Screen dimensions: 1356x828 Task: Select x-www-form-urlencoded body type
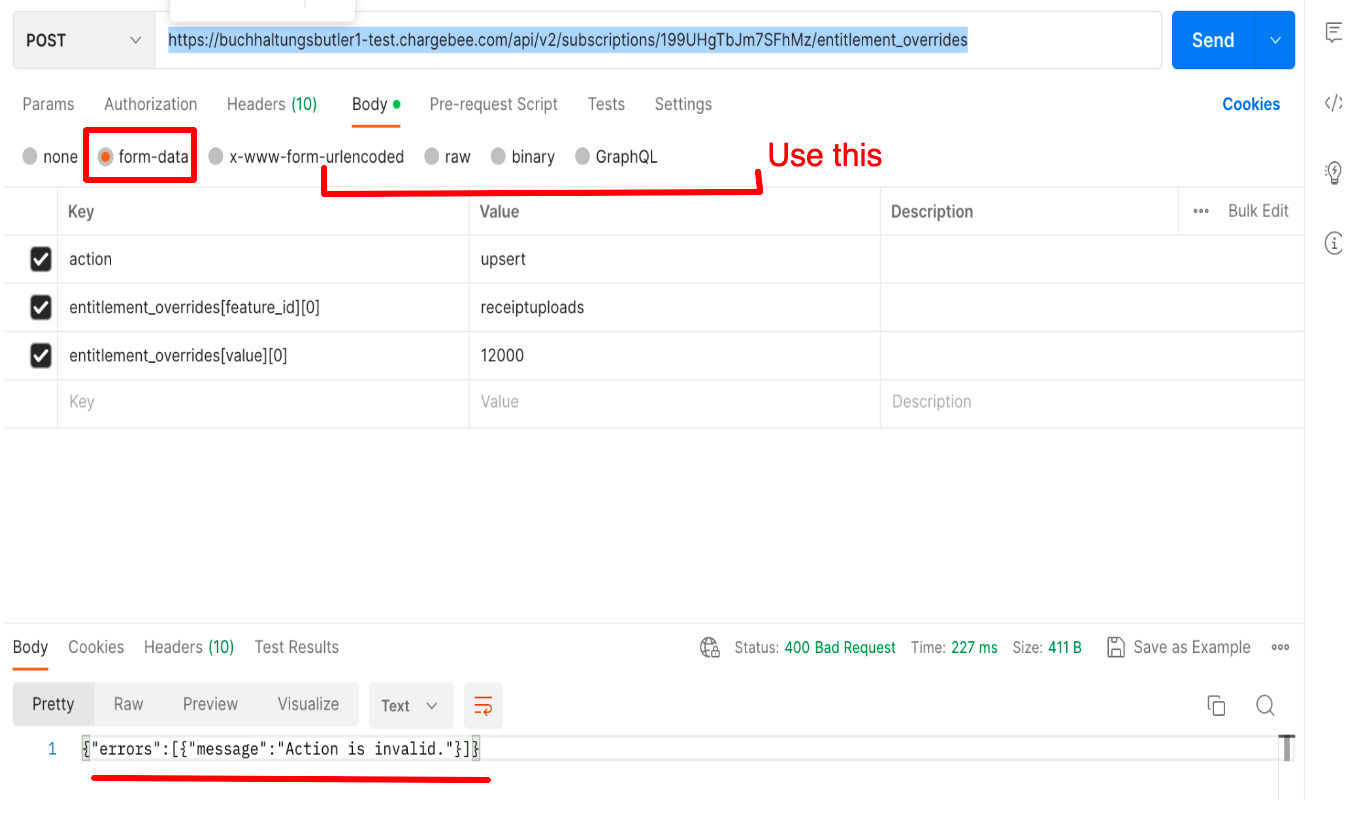click(x=216, y=157)
